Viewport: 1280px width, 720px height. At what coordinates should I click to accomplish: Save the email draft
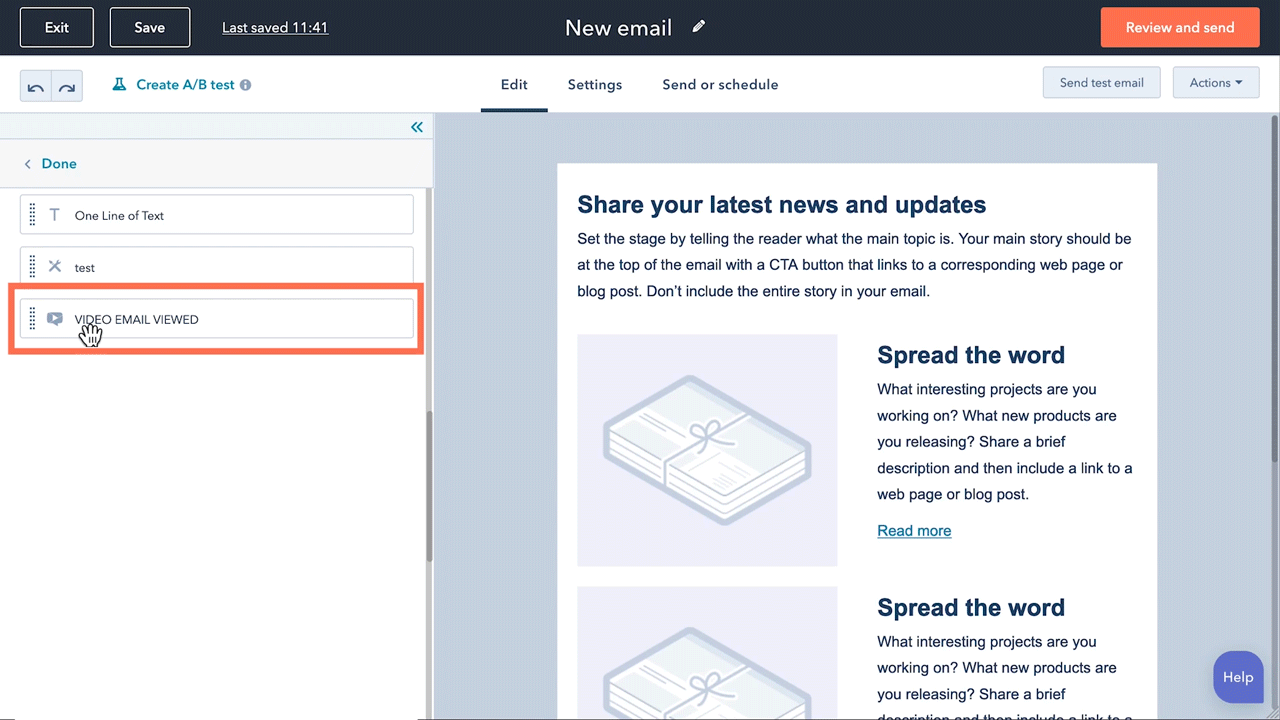coord(150,27)
